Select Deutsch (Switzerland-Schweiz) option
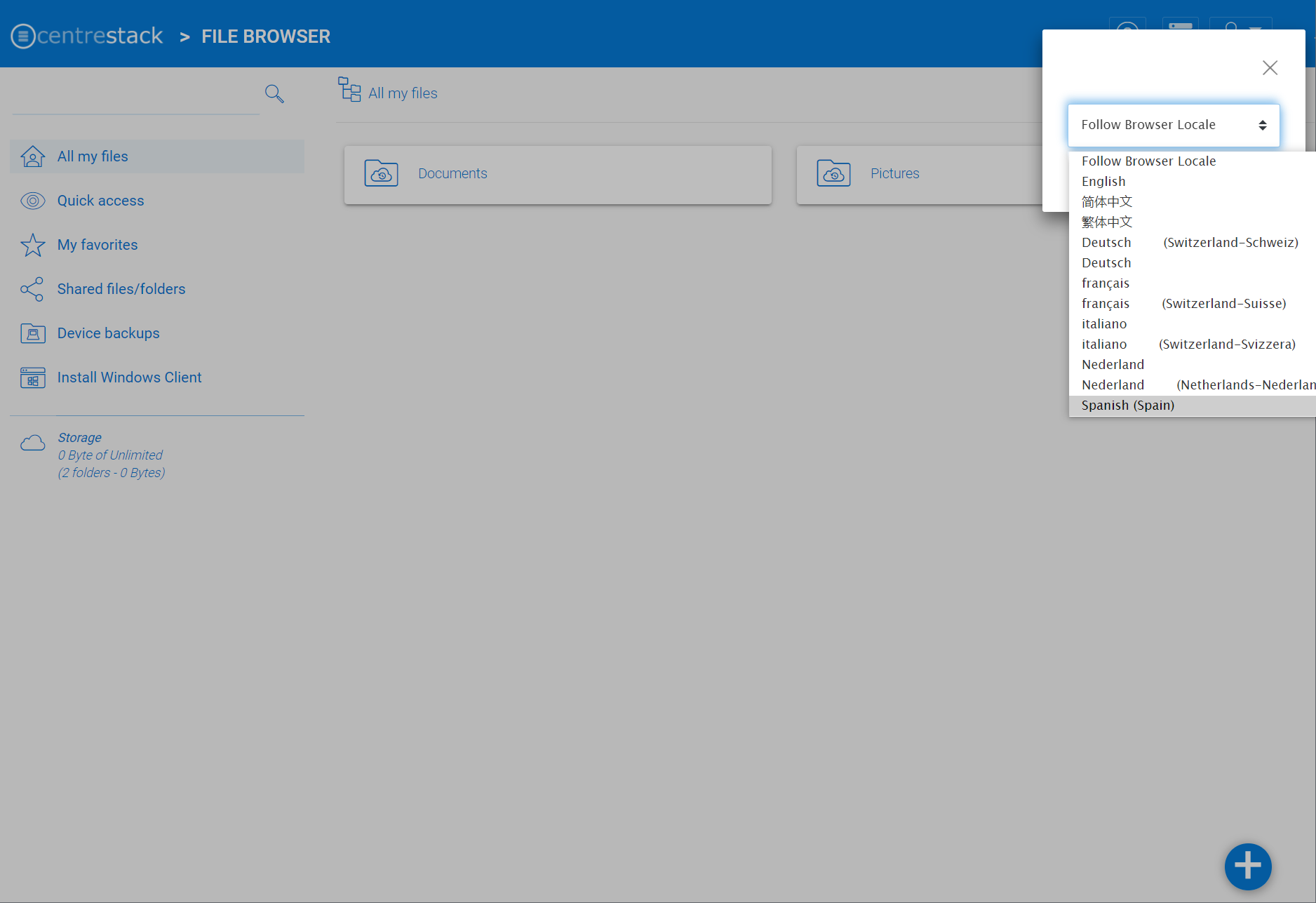 (1193, 243)
